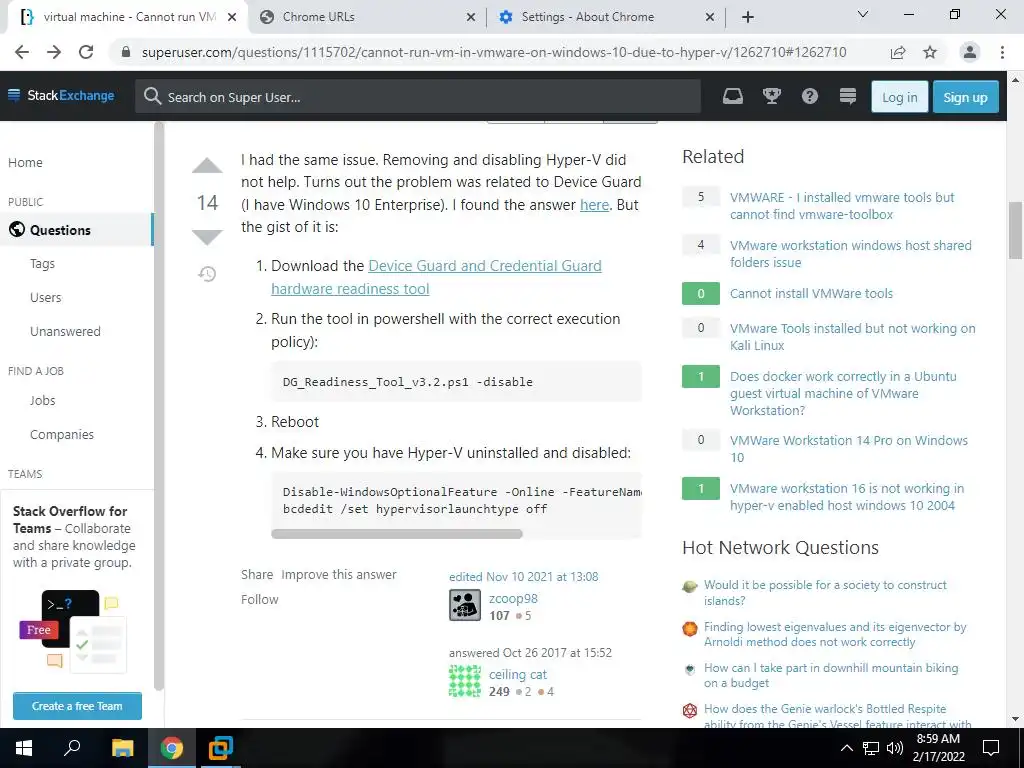Click the page vertical scrollbar thumb
Image resolution: width=1024 pixels, height=768 pixels.
pos(1015,231)
